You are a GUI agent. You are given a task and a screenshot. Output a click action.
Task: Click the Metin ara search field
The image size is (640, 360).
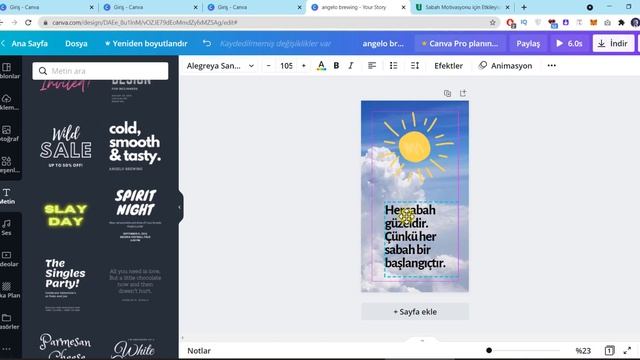pyautogui.click(x=100, y=71)
